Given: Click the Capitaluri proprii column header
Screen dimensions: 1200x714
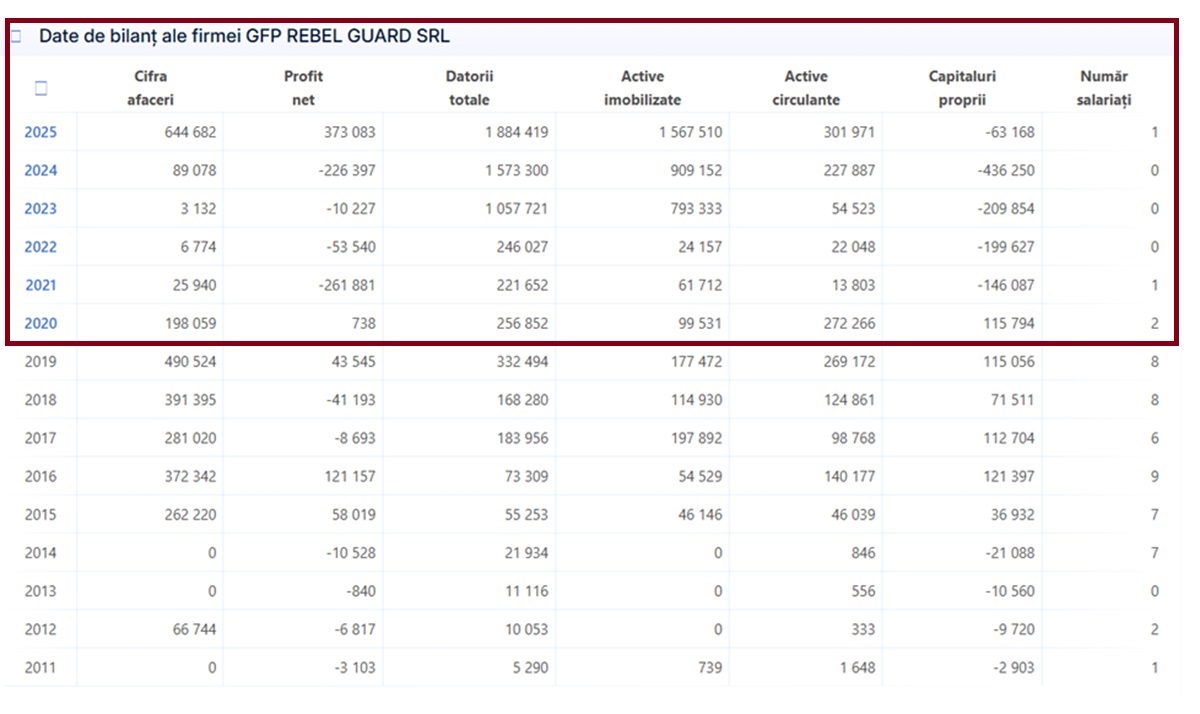Looking at the screenshot, I should tap(962, 88).
